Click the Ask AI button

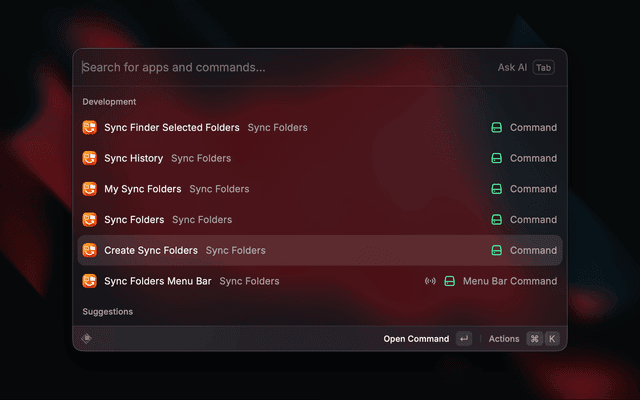point(512,68)
